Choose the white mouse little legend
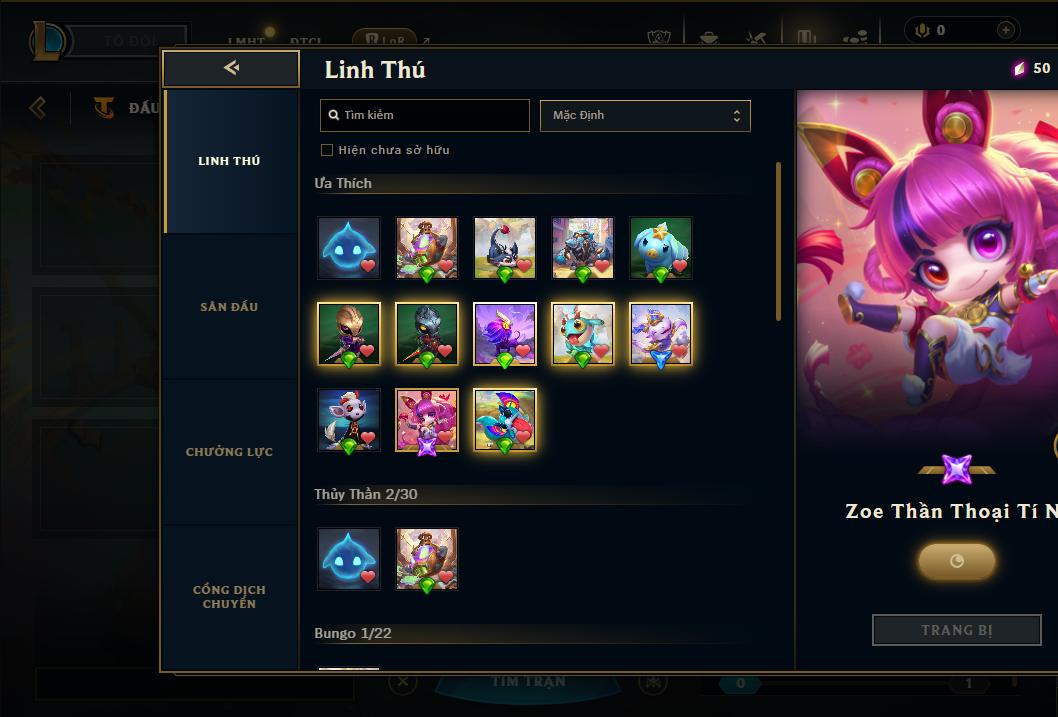 [349, 420]
